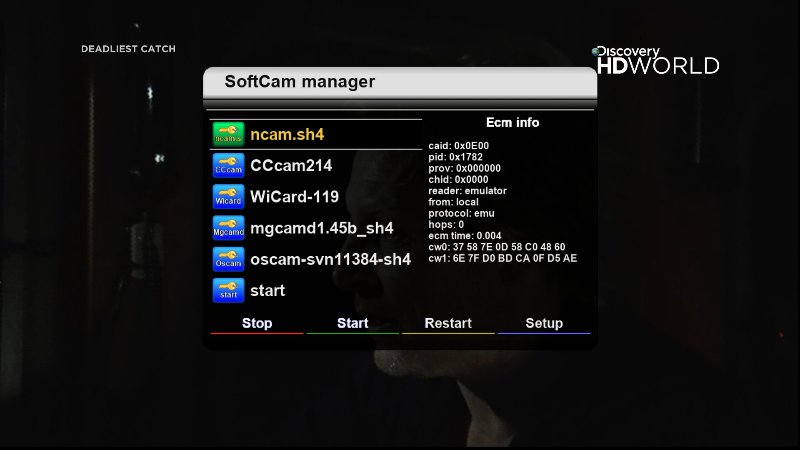Image resolution: width=800 pixels, height=450 pixels.
Task: Click the Oscam key icon
Action: pos(228,259)
